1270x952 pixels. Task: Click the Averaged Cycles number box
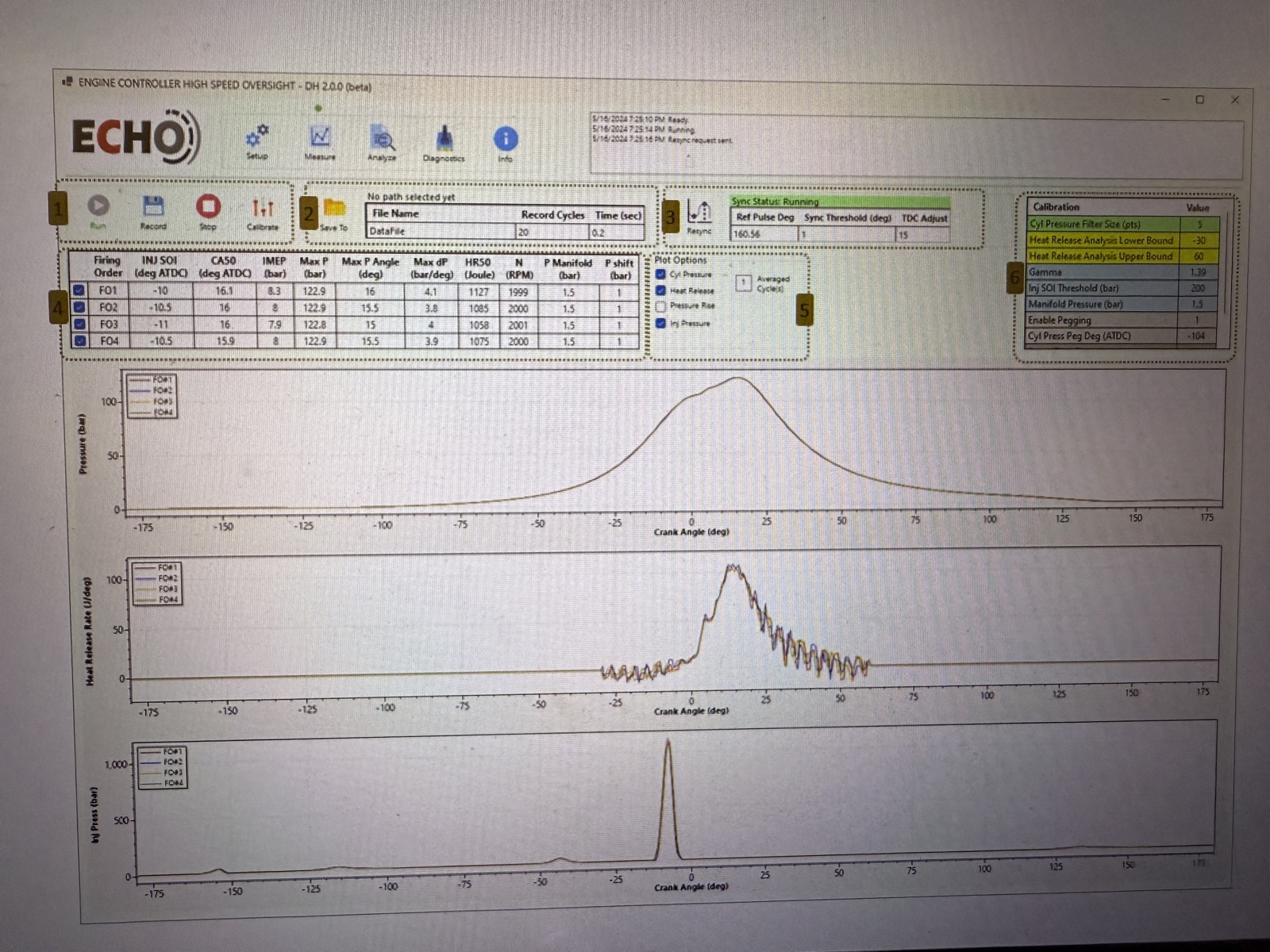click(x=744, y=282)
